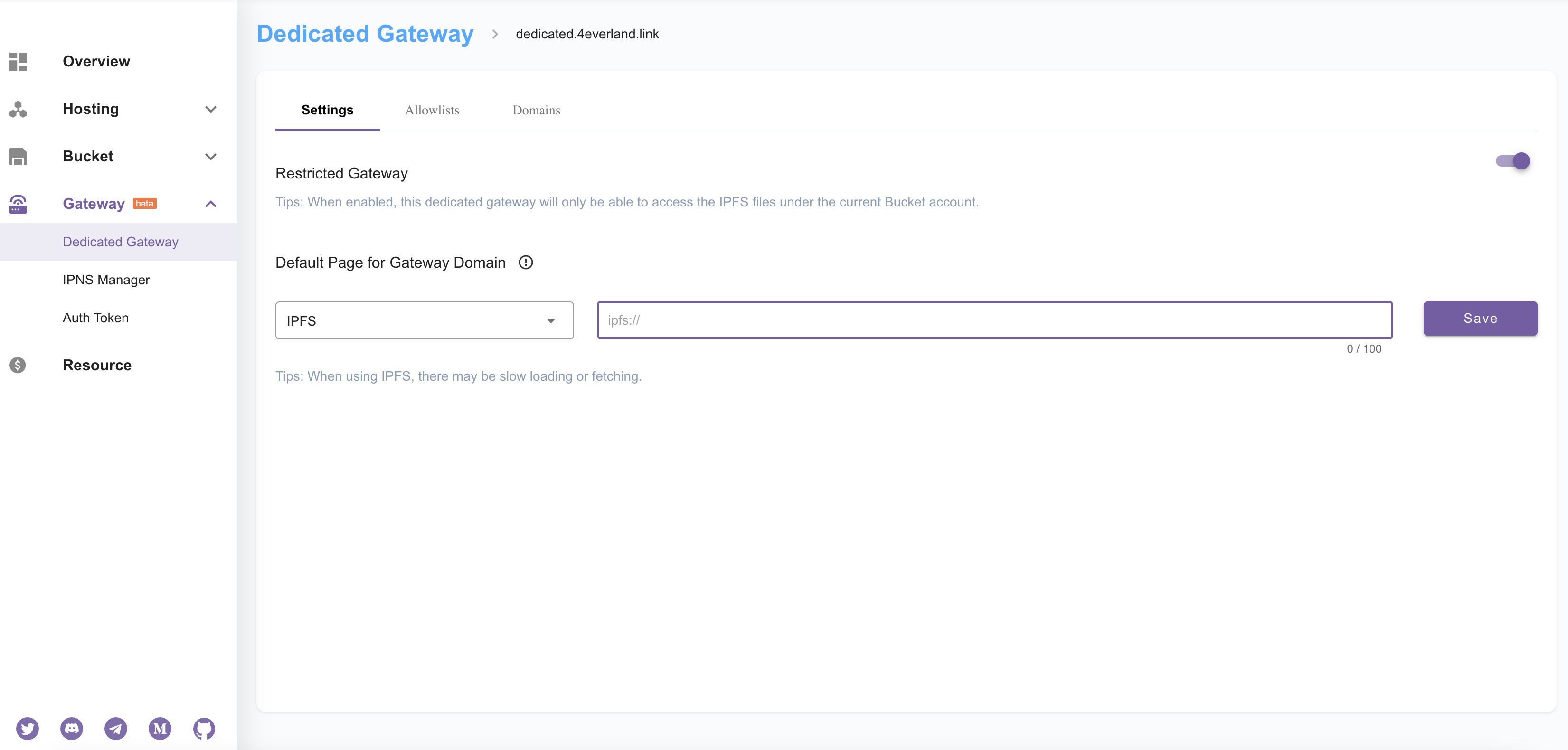Click the Twitter icon in sidebar footer
The width and height of the screenshot is (1568, 750).
pos(28,728)
